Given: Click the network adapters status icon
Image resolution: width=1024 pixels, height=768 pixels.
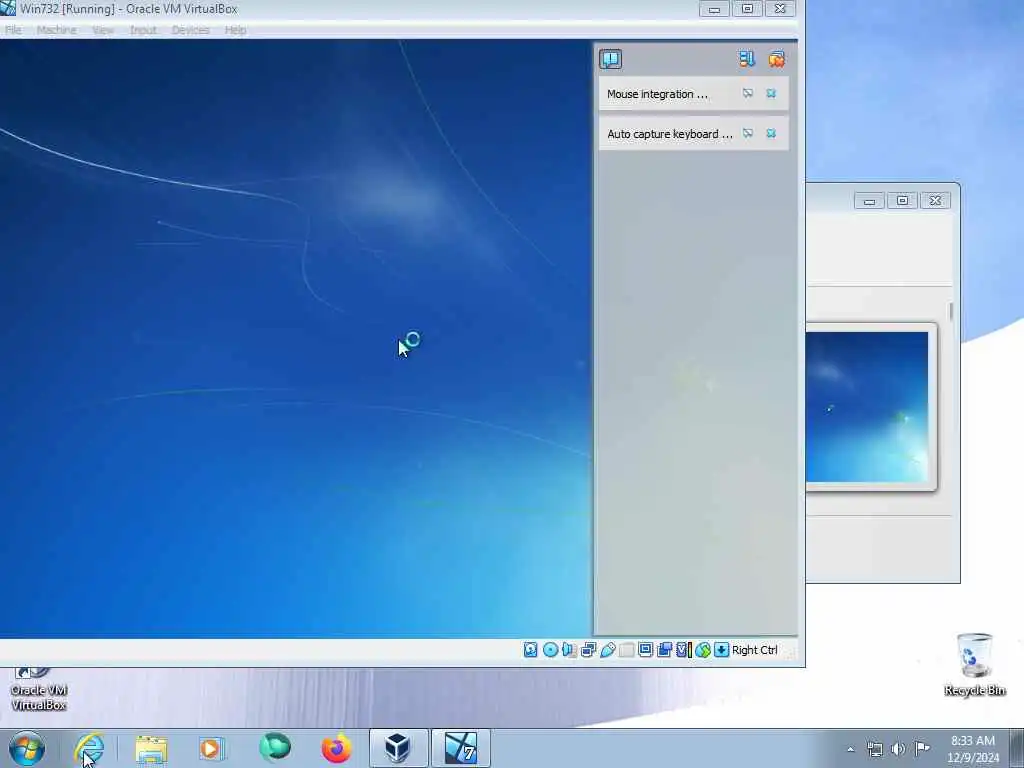Looking at the screenshot, I should (588, 650).
